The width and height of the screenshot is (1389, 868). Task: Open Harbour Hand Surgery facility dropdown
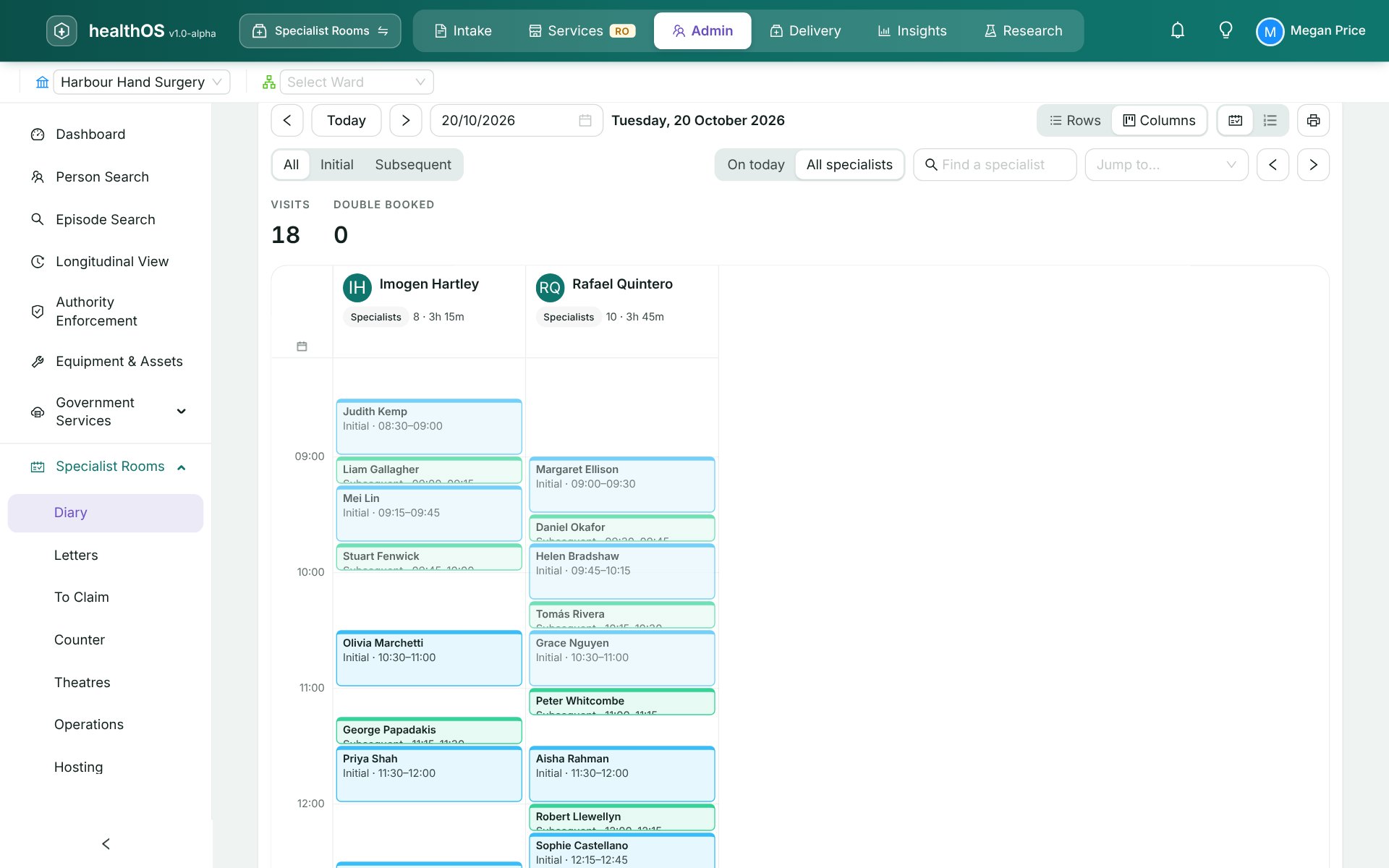click(141, 82)
